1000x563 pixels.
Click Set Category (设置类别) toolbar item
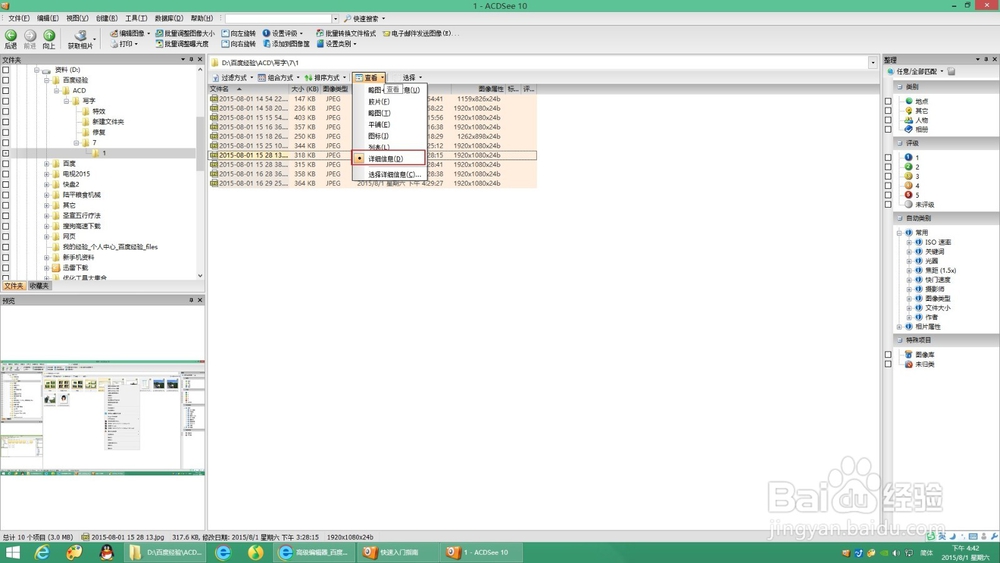tap(337, 44)
